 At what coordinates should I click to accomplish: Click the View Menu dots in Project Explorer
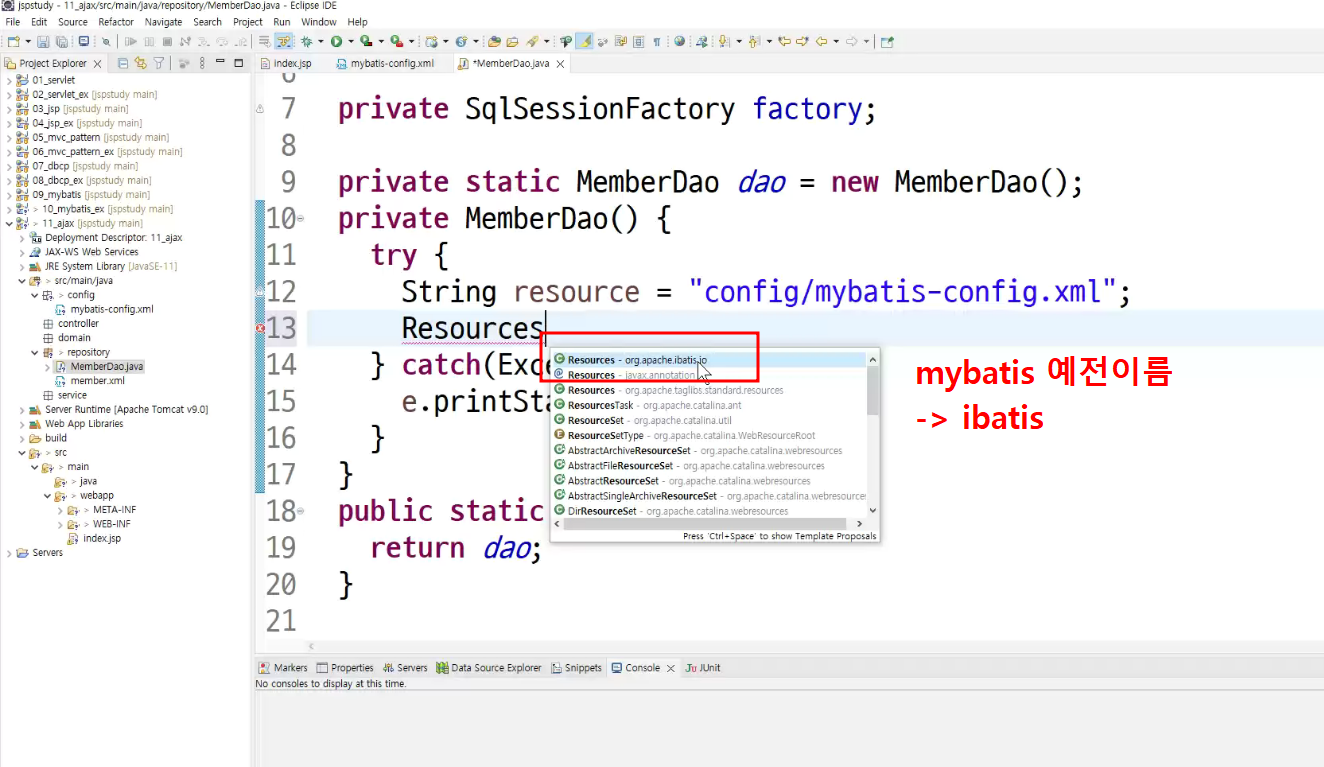(202, 63)
